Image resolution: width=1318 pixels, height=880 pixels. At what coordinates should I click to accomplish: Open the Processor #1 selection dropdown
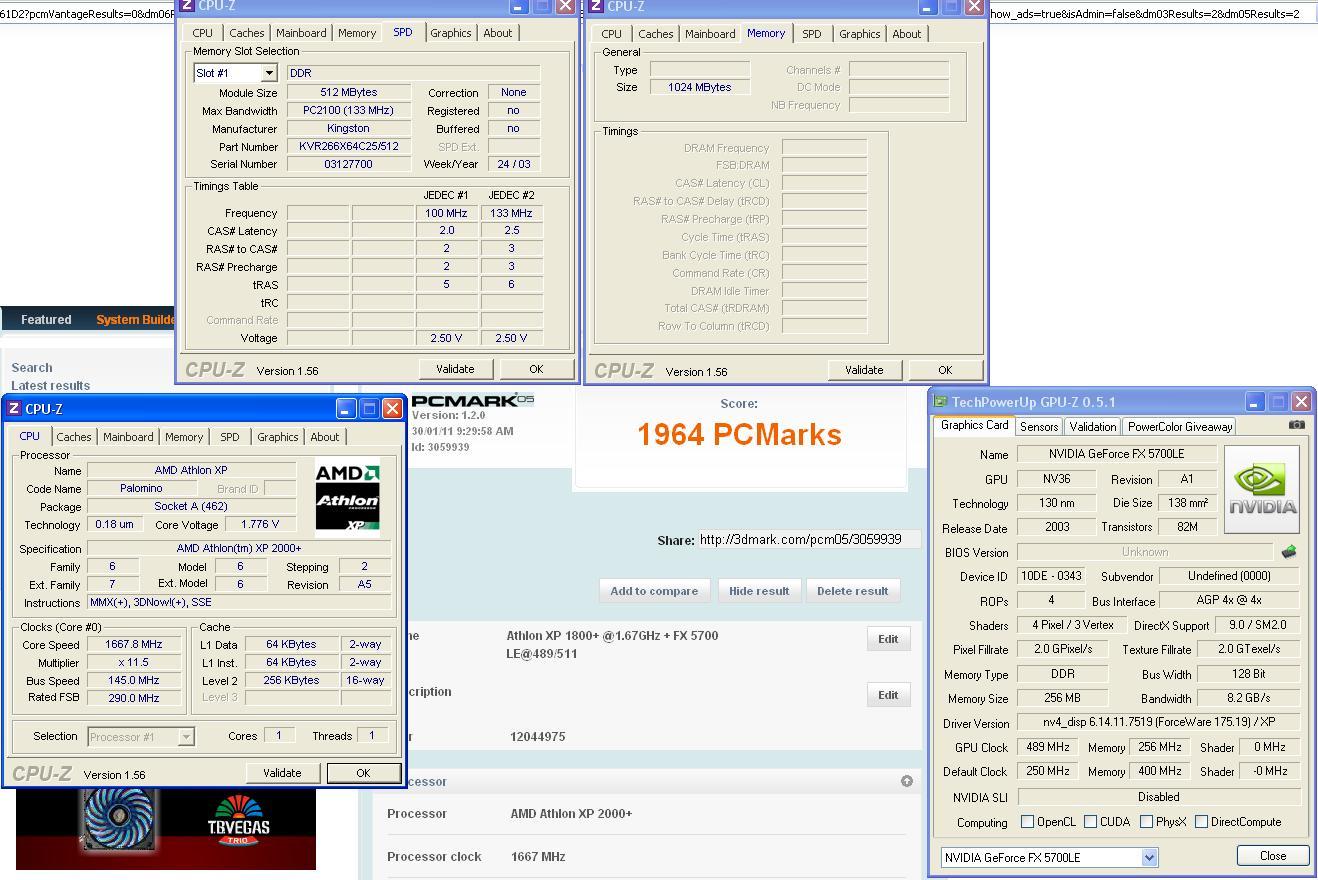186,737
